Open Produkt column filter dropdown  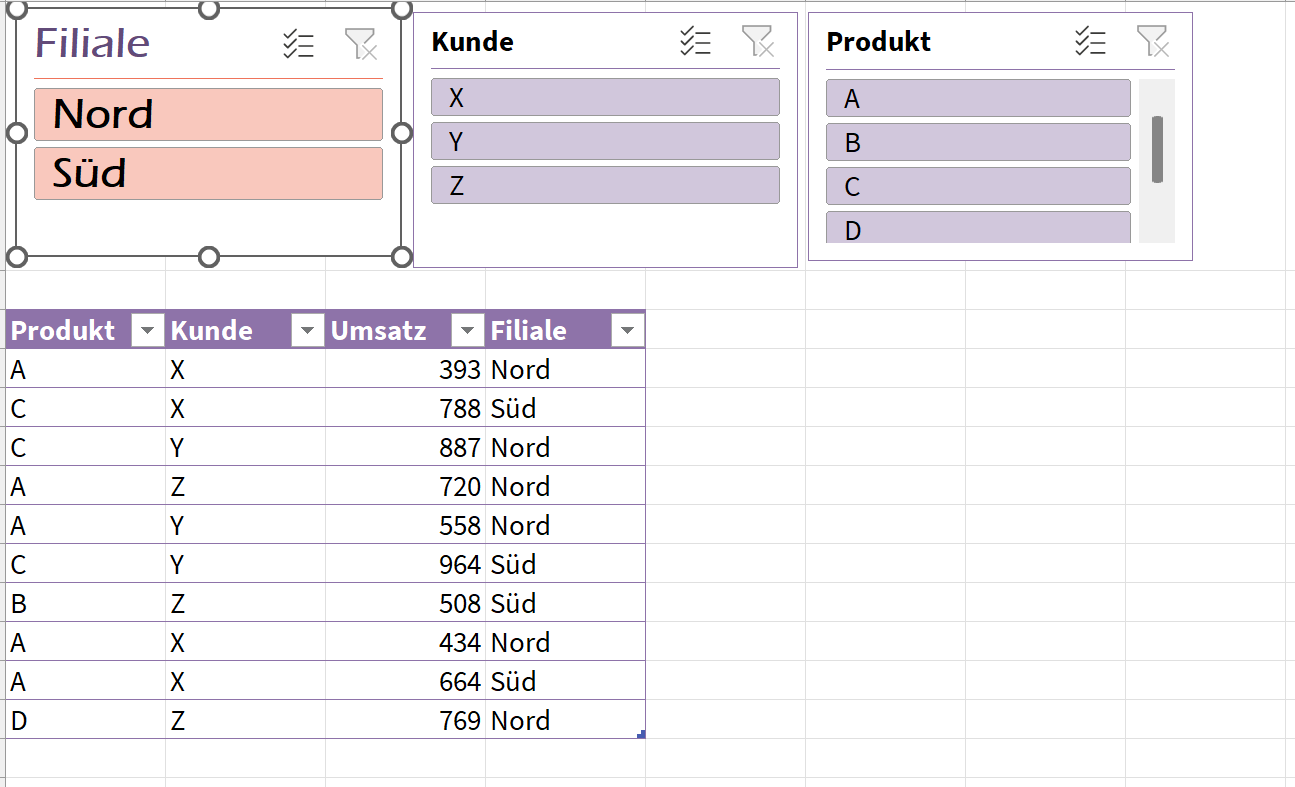[148, 331]
